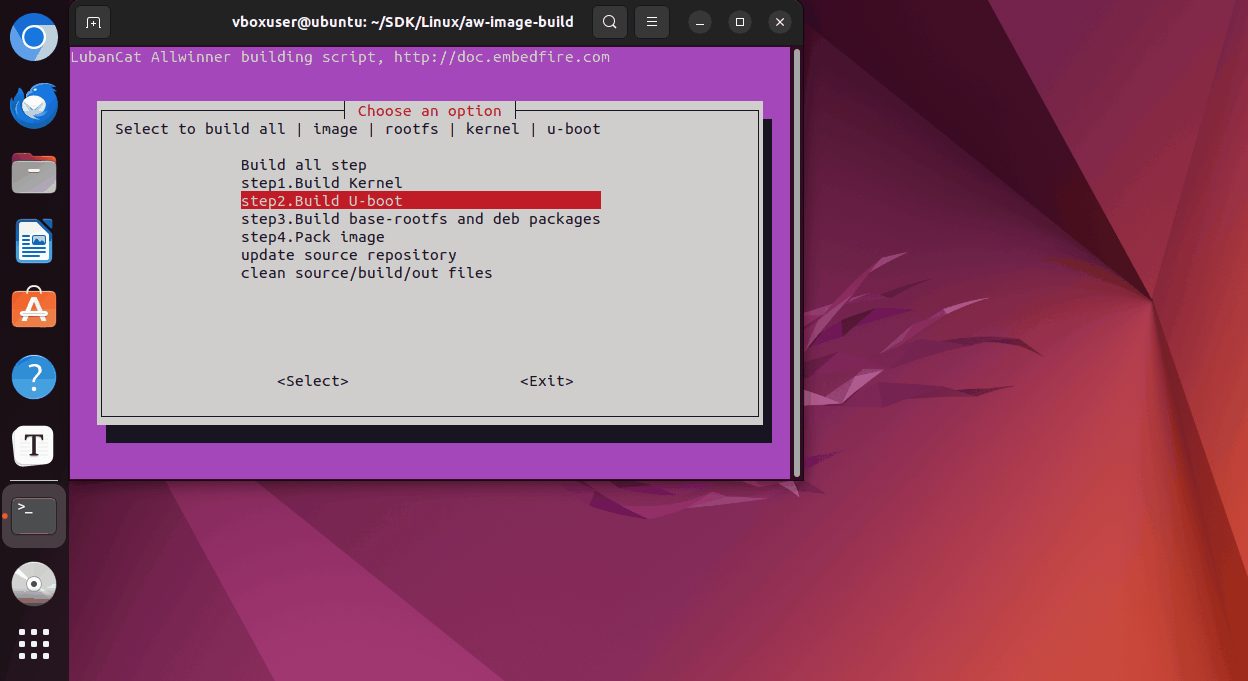Select 'step4.Pack image' option
1248x681 pixels.
tap(312, 237)
